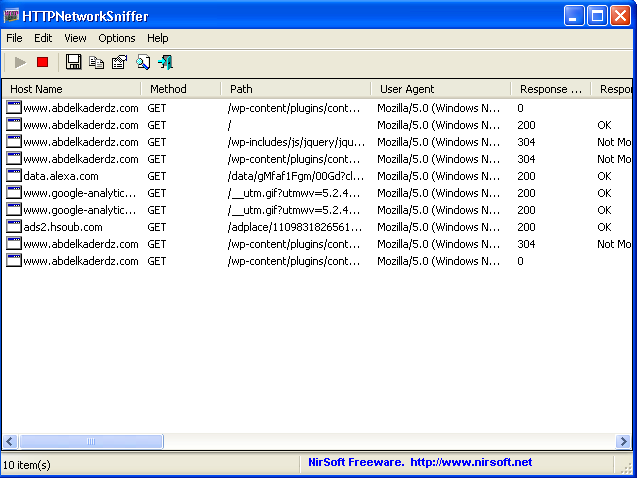
Task: Select the single slash path cell
Action: coord(230,125)
